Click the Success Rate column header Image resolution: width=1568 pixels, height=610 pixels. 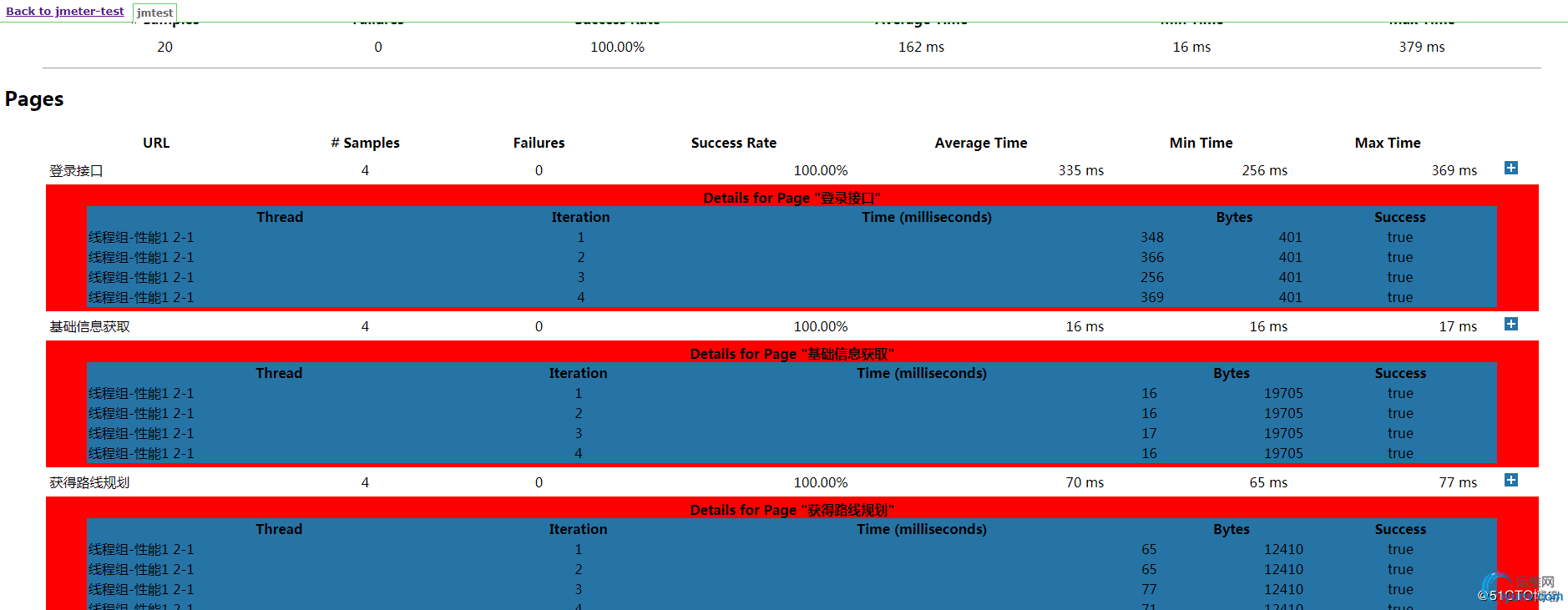(734, 143)
